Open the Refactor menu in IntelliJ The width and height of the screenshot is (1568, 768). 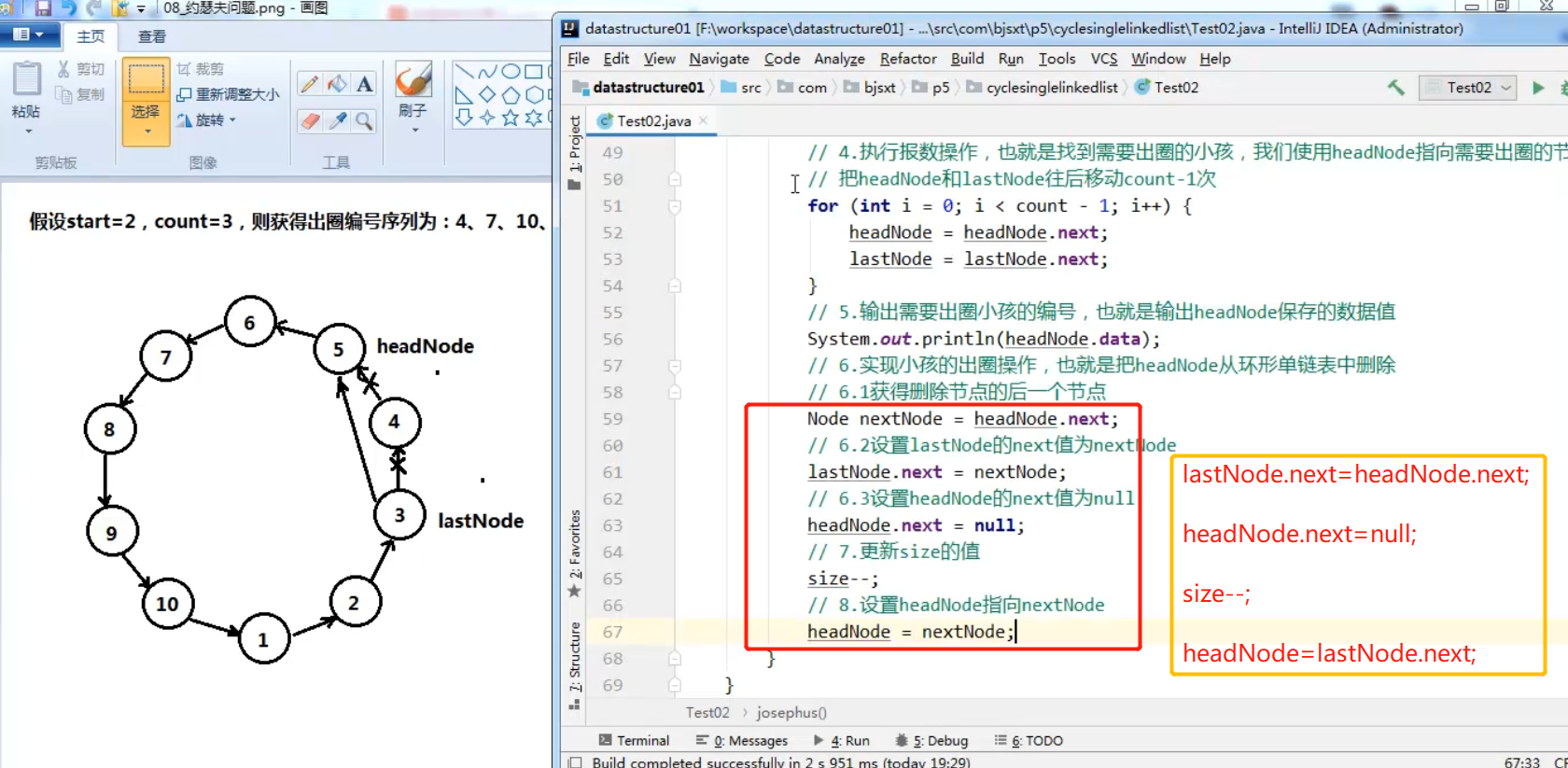[908, 59]
